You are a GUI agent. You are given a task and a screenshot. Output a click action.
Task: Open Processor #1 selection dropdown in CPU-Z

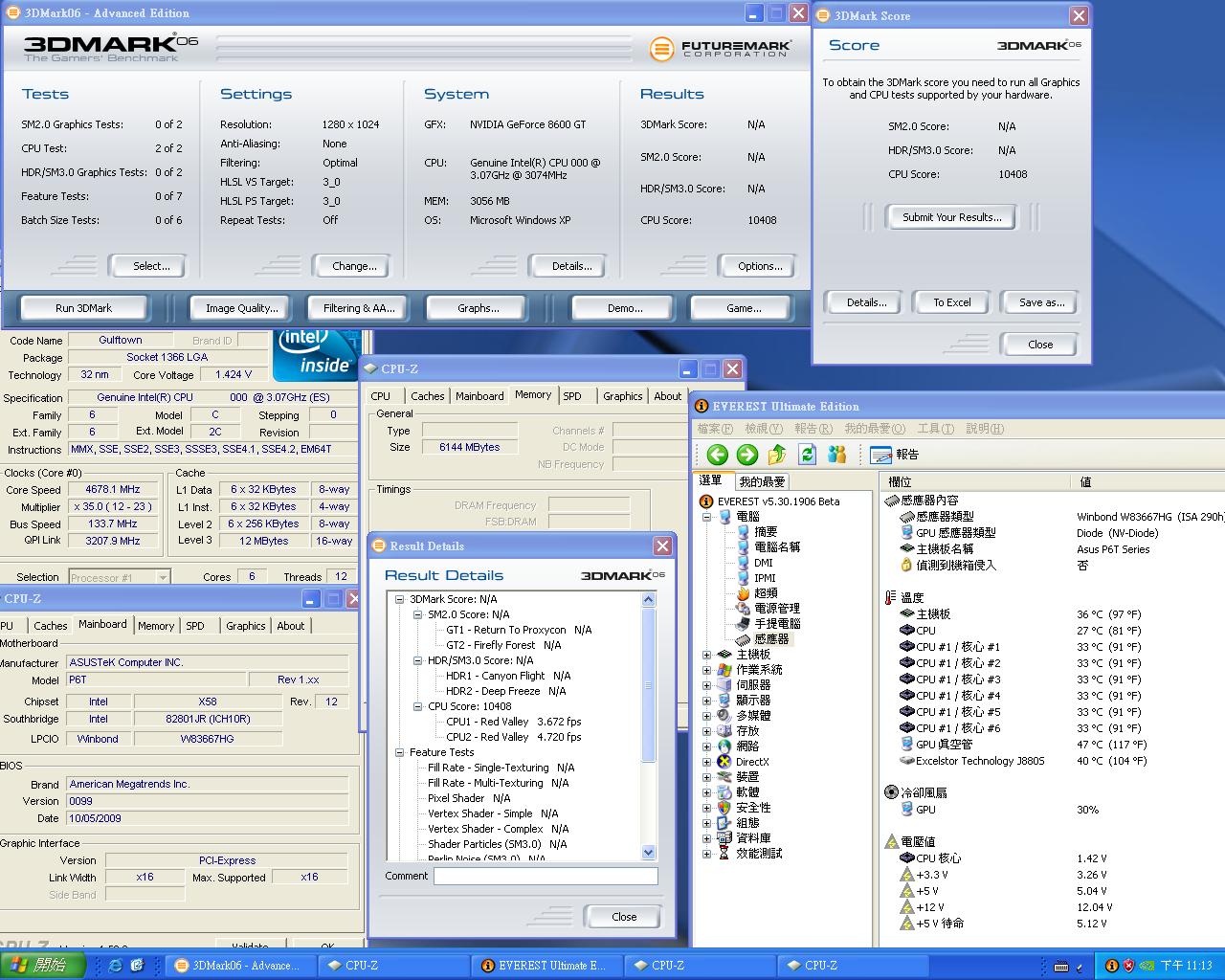[x=163, y=577]
